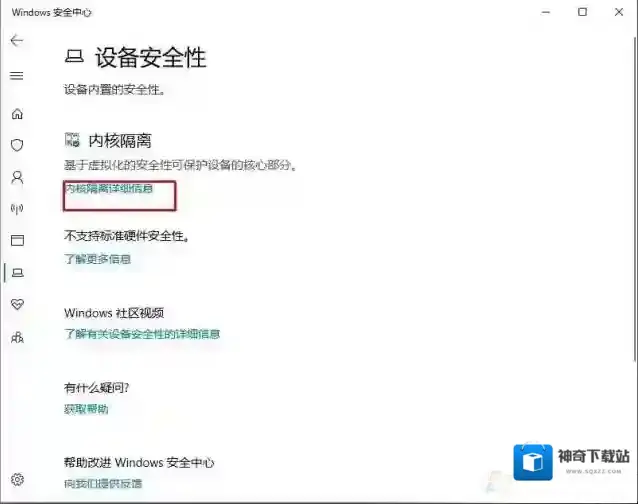Click the 向我们提供反馈 link

103,484
